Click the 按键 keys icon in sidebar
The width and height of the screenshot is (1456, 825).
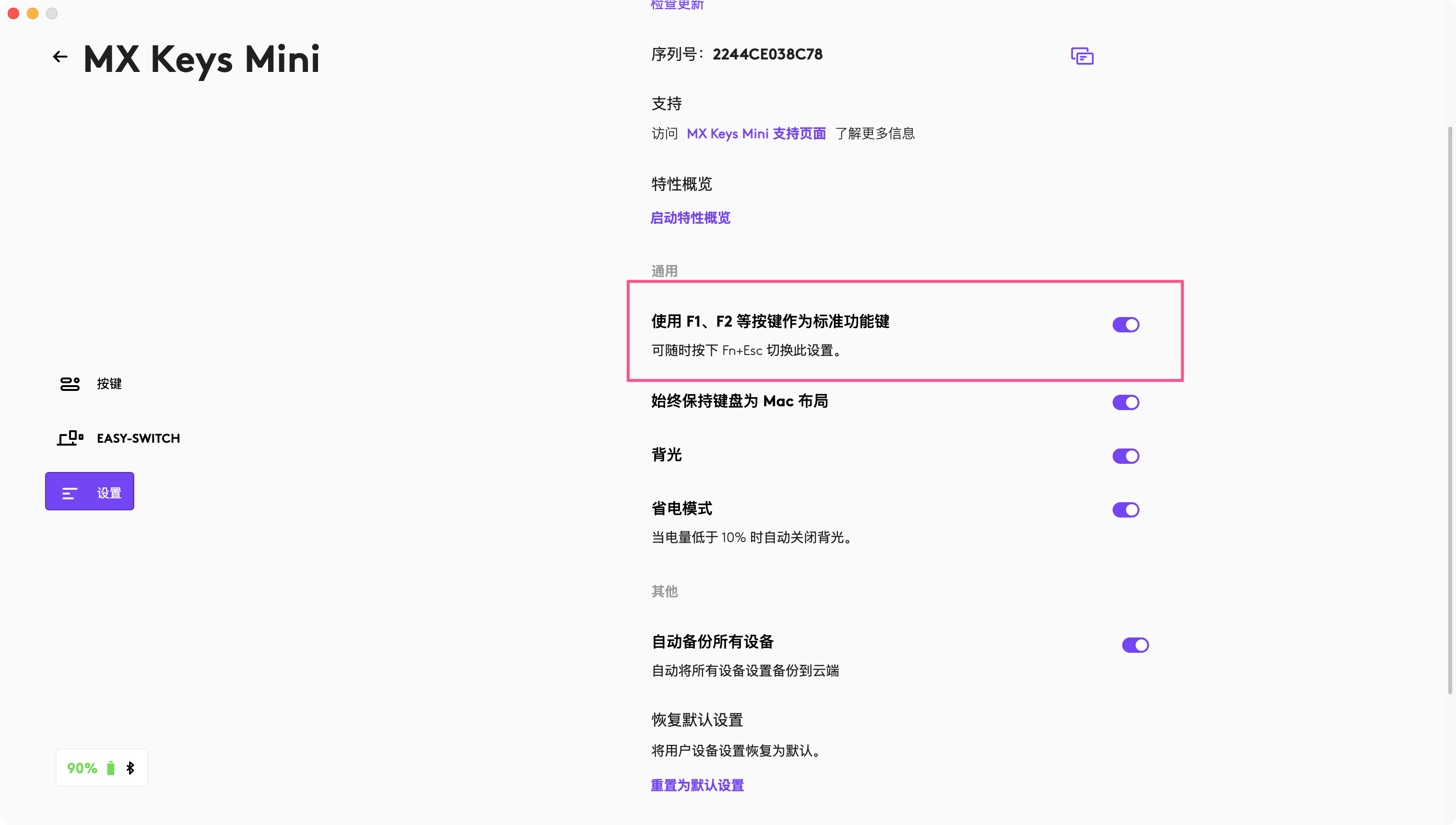(x=70, y=384)
